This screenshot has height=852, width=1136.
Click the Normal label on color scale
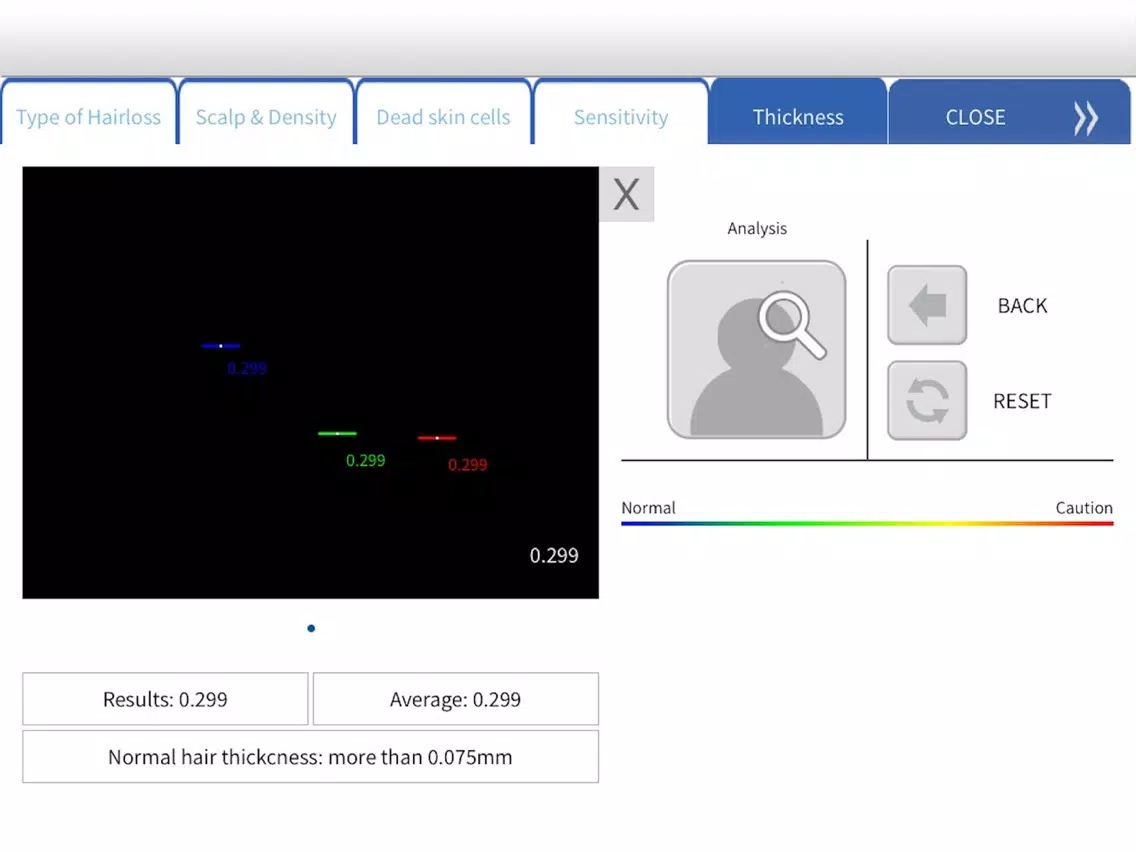648,508
